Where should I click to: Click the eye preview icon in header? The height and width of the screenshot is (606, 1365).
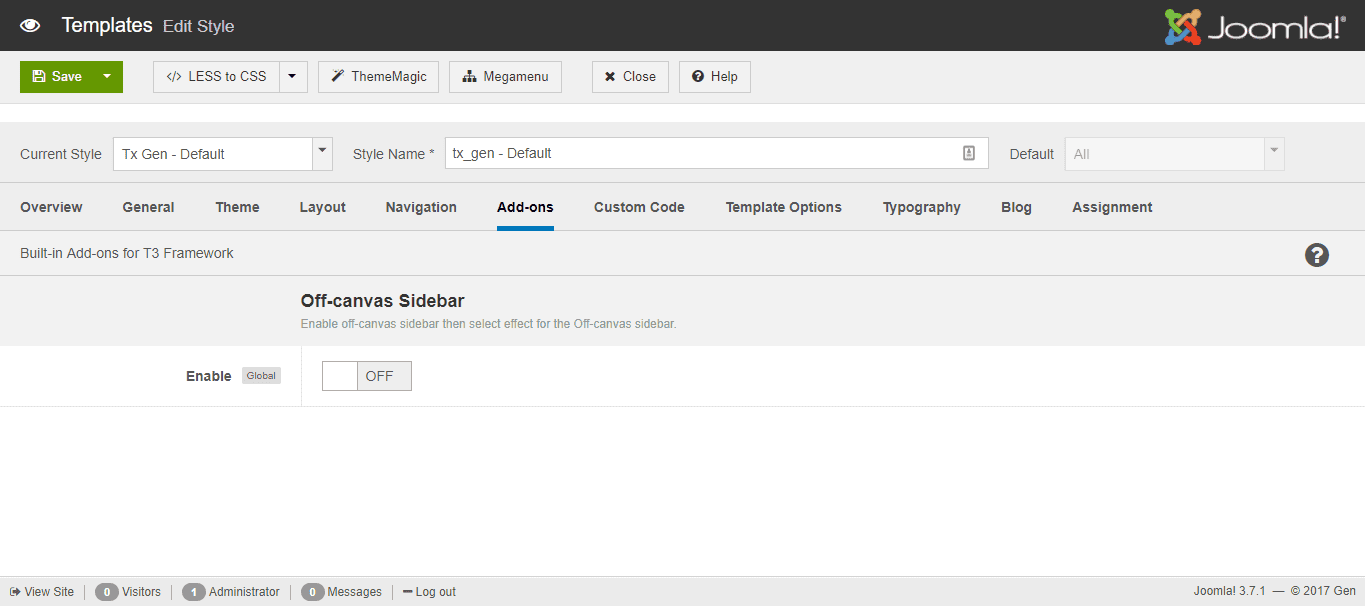30,26
